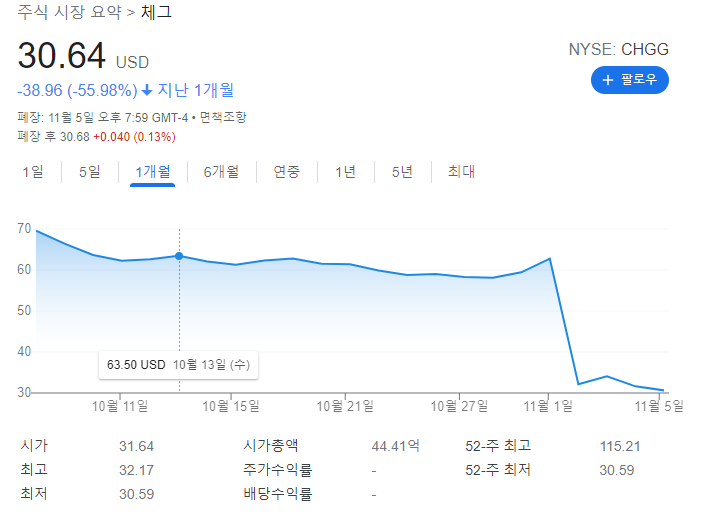Click the NYSE: CHGG ticker label

(x=618, y=49)
